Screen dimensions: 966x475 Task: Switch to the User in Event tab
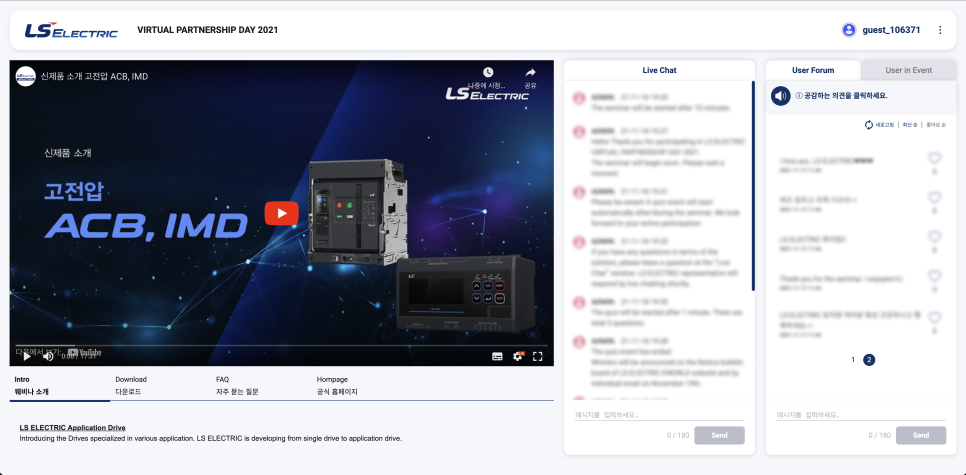909,70
